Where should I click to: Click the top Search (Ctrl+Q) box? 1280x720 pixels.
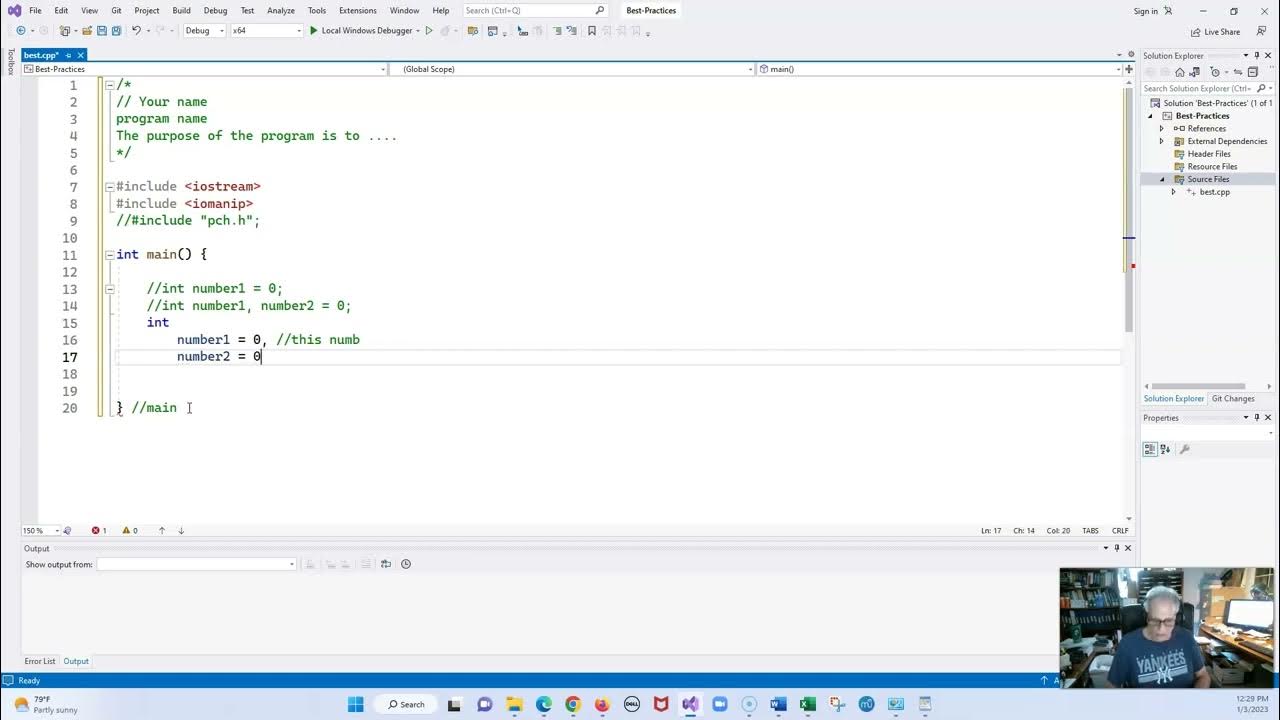click(x=535, y=11)
